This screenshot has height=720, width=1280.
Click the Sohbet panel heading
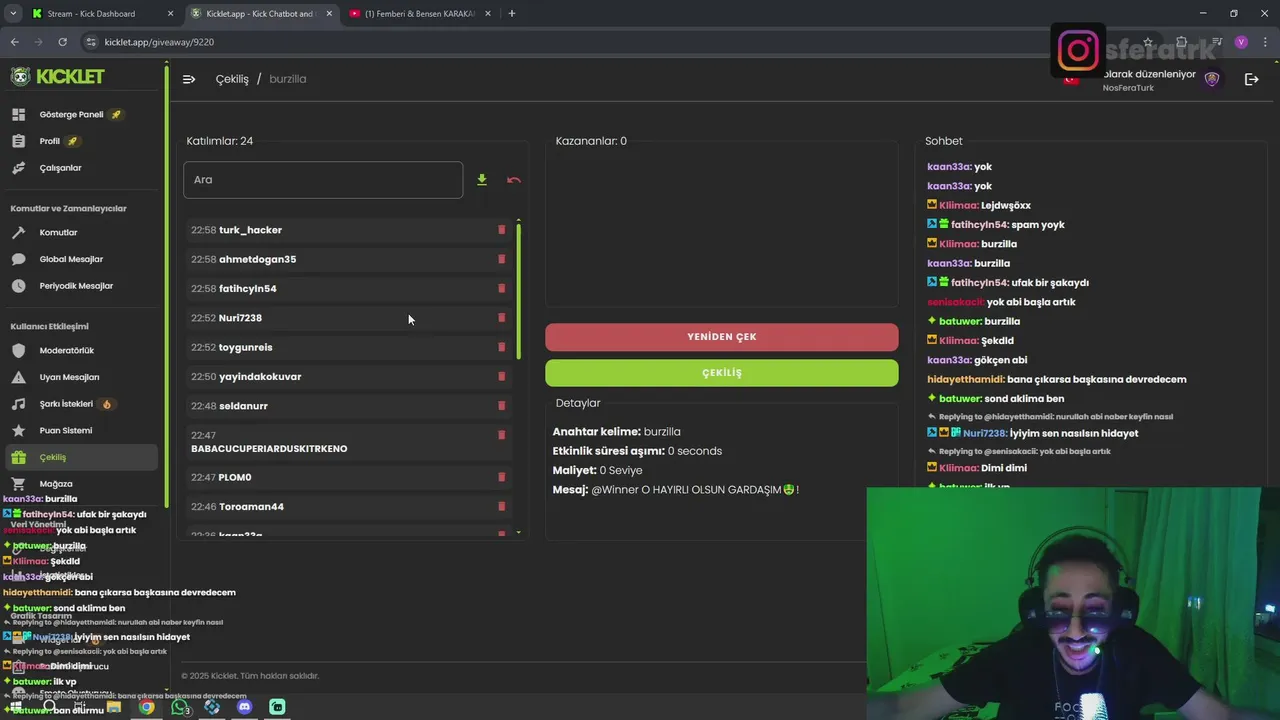tap(944, 141)
